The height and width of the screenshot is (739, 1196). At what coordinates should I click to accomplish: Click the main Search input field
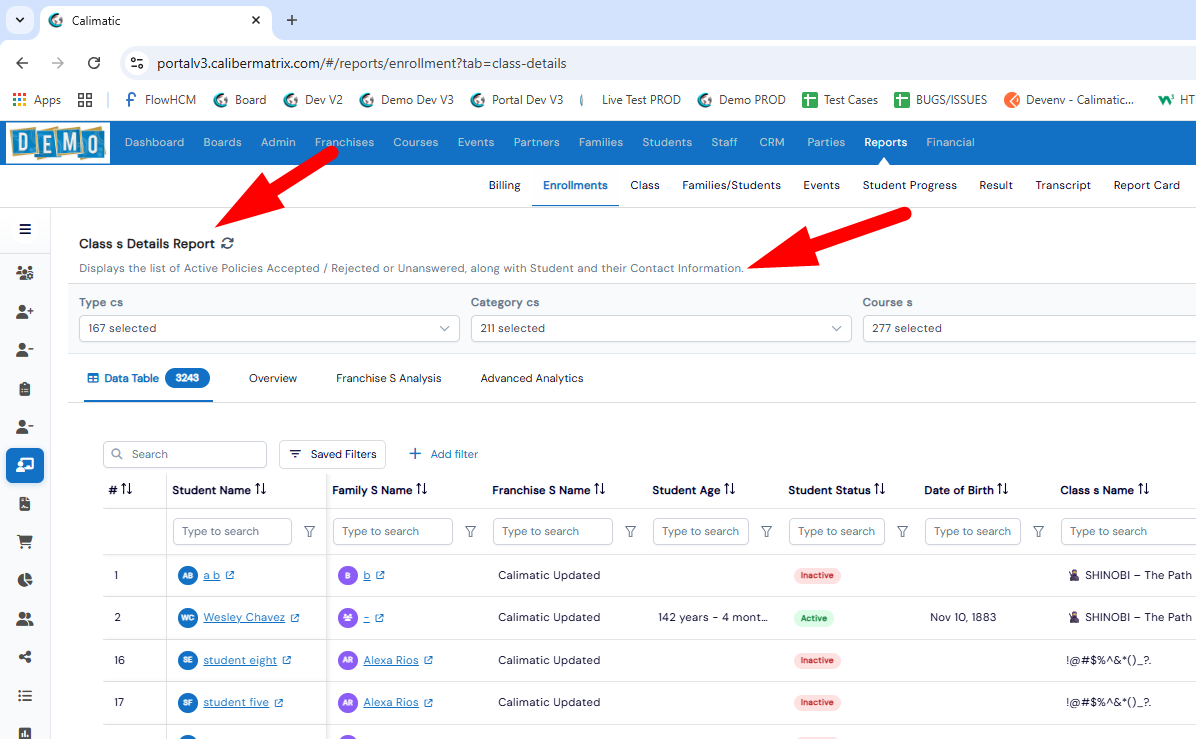click(185, 455)
